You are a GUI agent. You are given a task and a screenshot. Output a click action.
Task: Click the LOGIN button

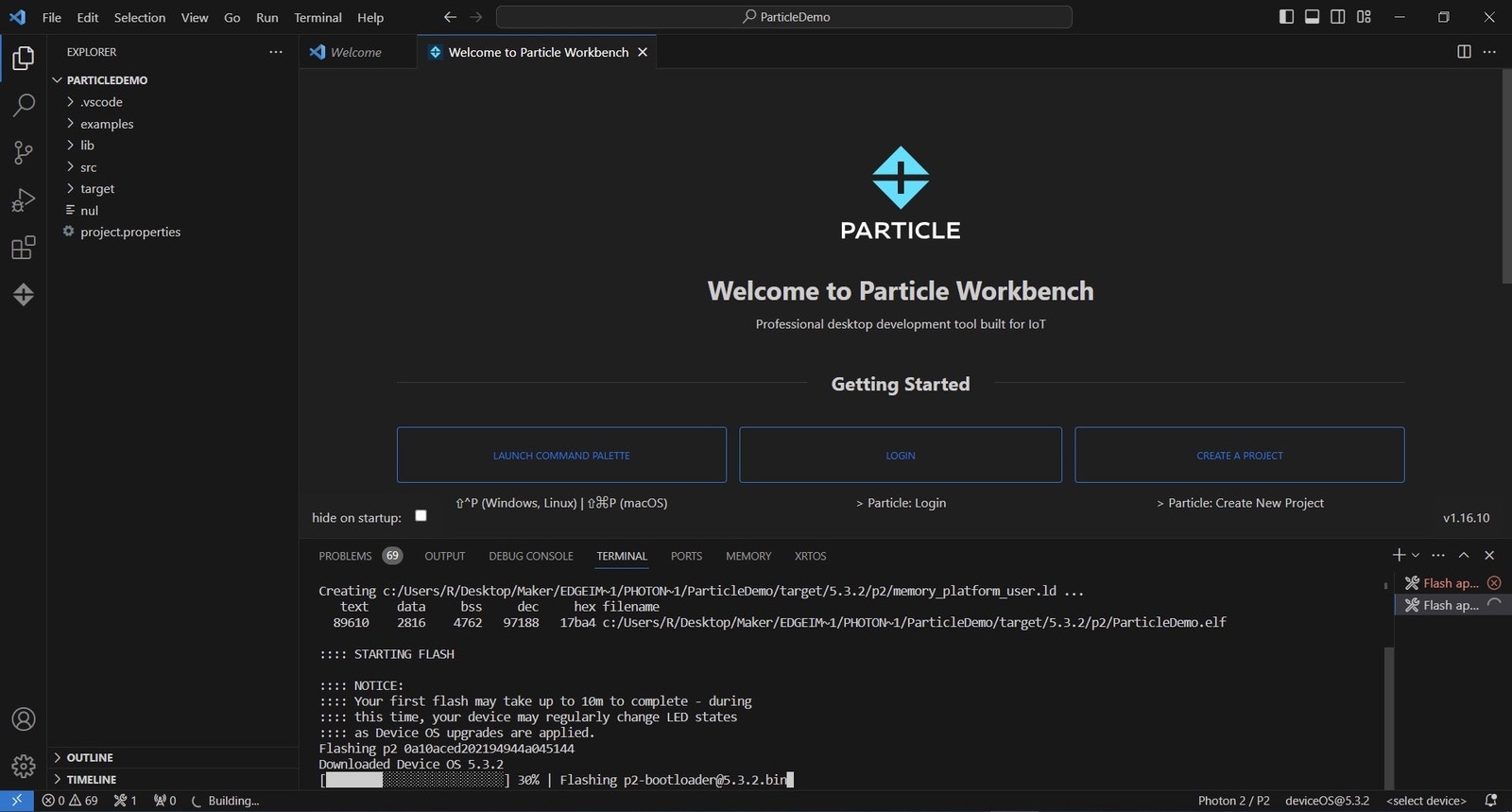[901, 455]
